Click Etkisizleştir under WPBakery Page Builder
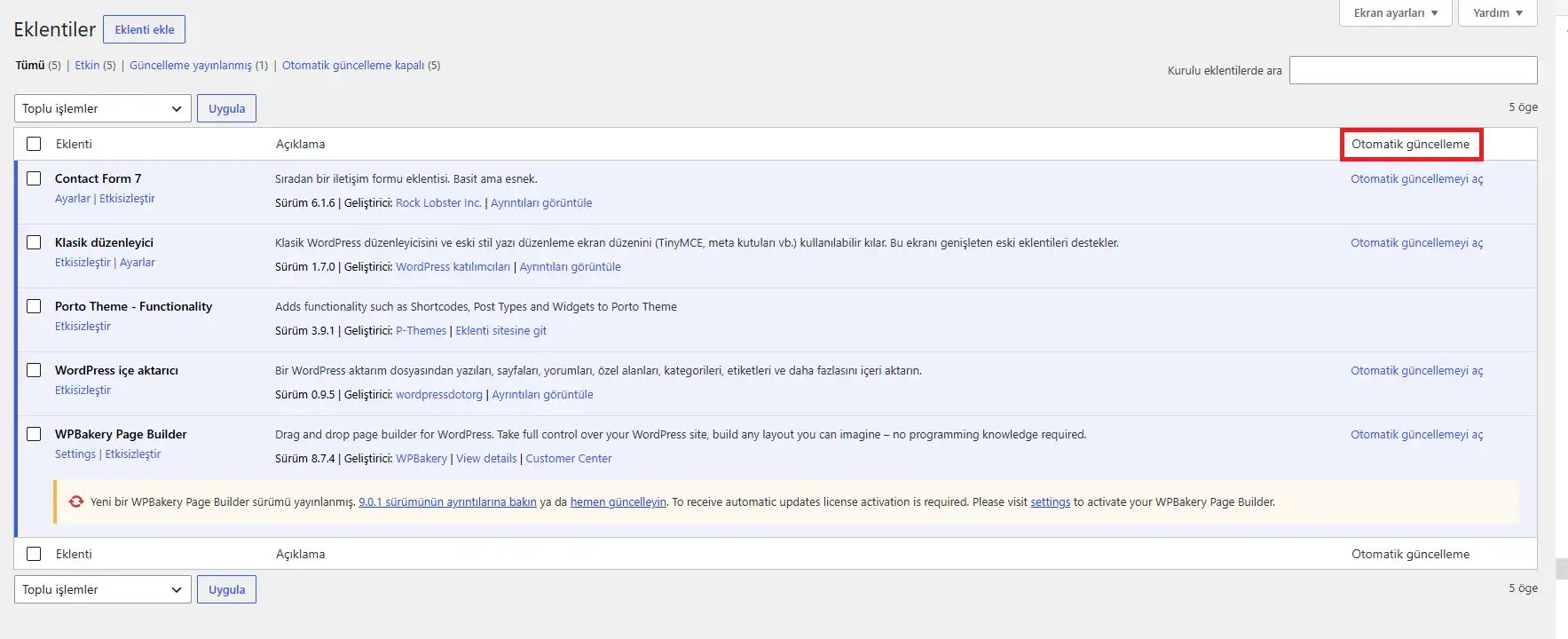Image resolution: width=1568 pixels, height=639 pixels. 133,454
